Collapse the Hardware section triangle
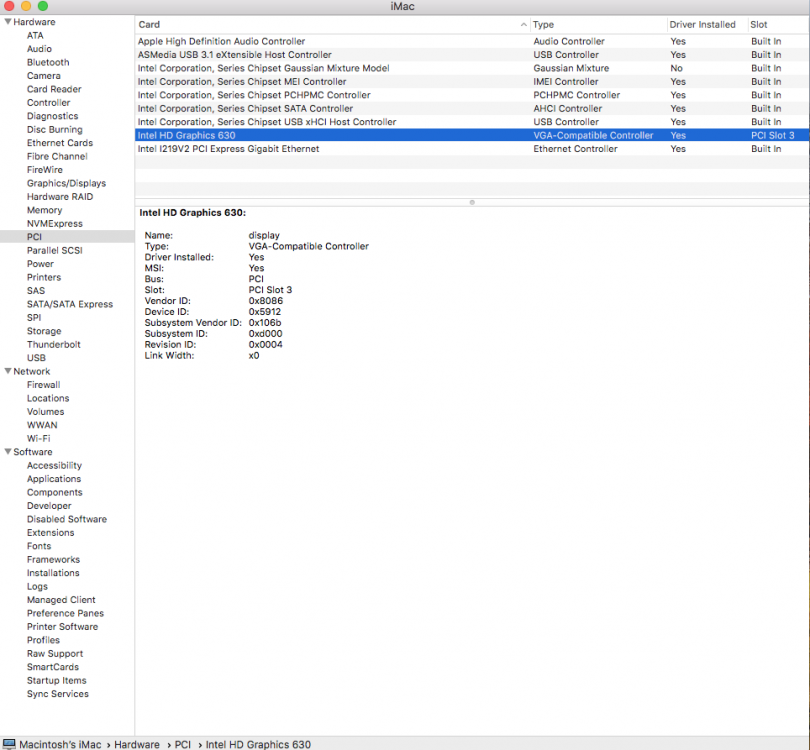 point(8,22)
